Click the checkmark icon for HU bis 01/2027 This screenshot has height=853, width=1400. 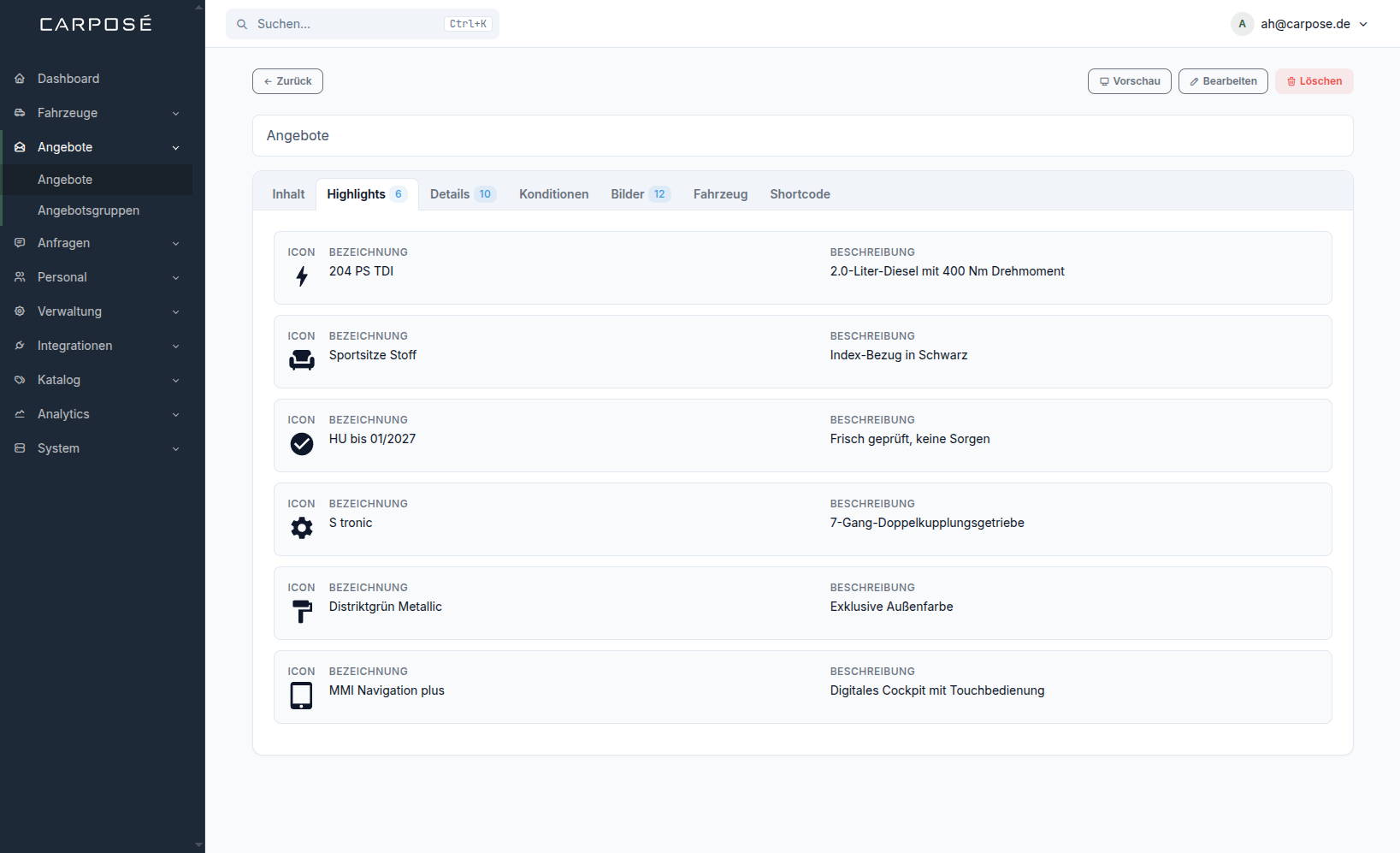click(x=302, y=444)
